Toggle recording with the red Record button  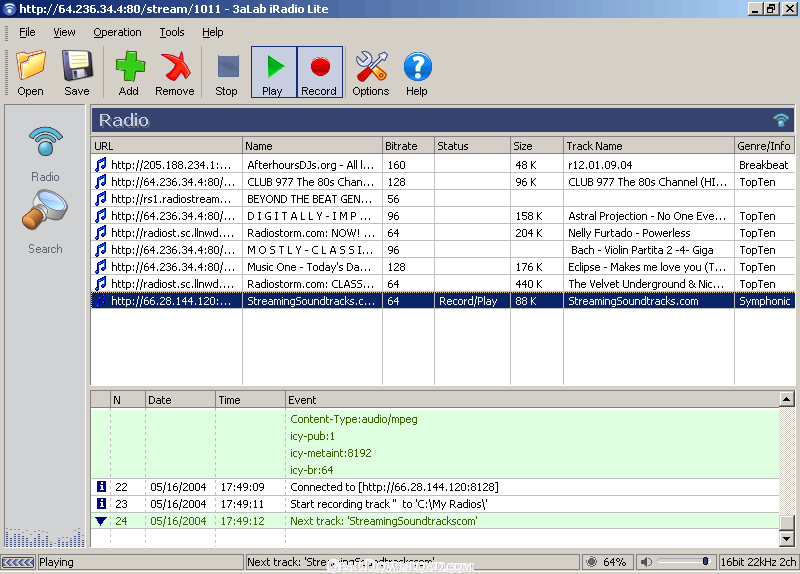[320, 72]
